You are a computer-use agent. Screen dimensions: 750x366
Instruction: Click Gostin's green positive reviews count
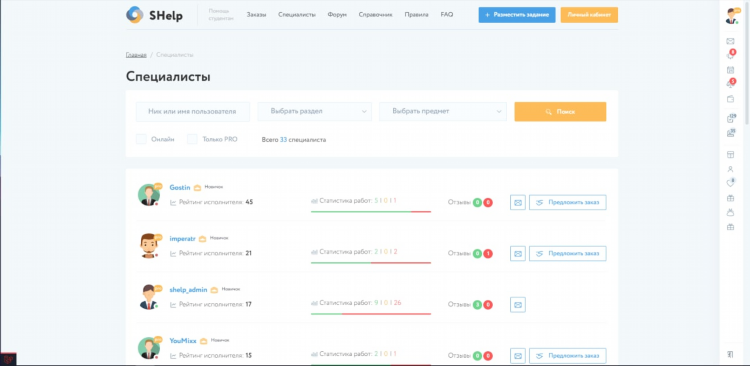pyautogui.click(x=477, y=202)
